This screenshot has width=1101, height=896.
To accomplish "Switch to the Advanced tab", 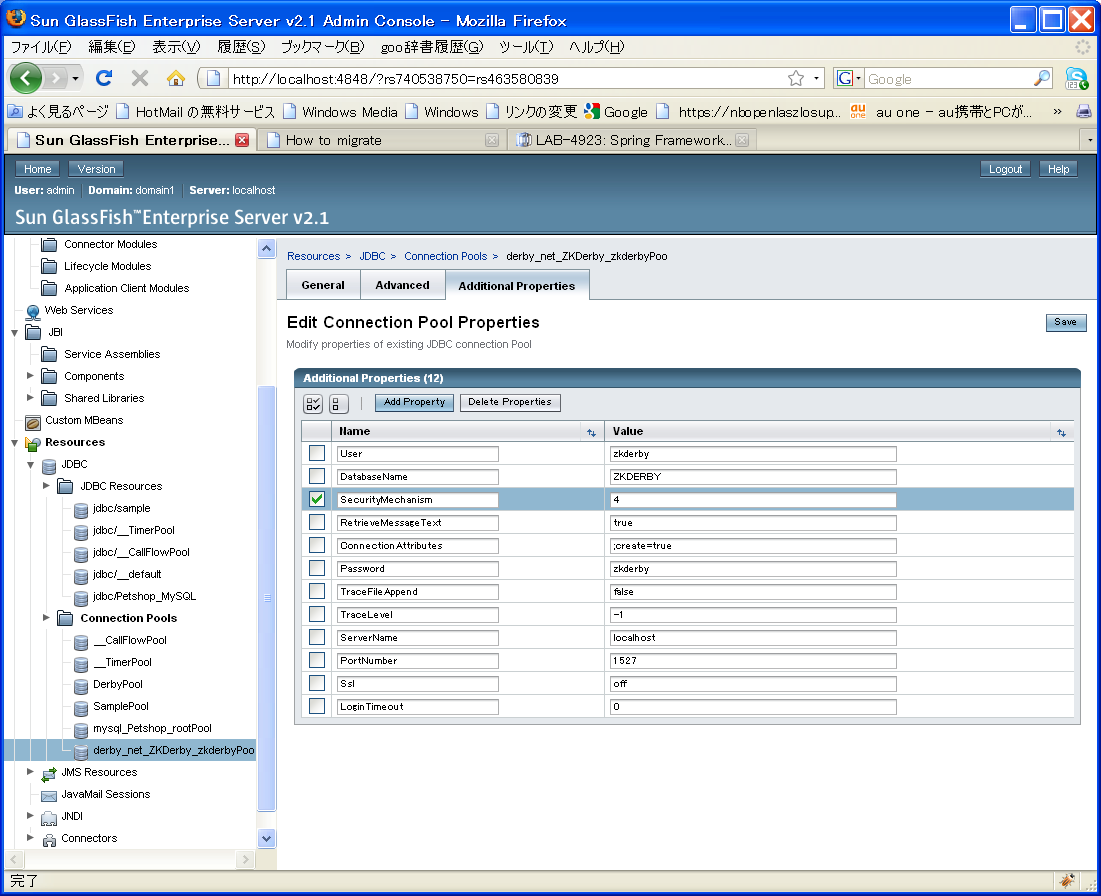I will [x=402, y=285].
